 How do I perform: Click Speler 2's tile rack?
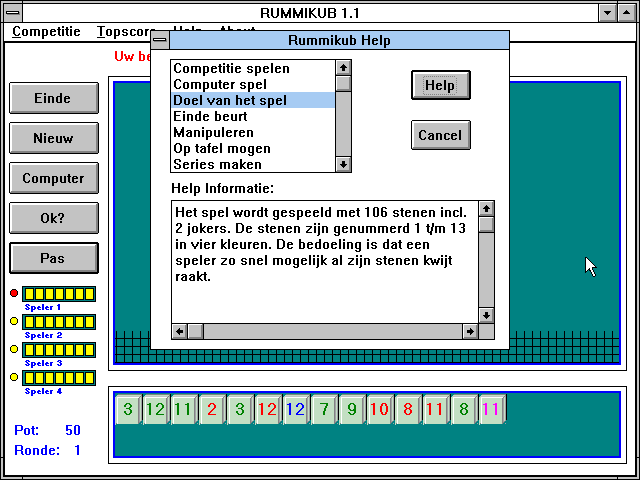tap(59, 322)
